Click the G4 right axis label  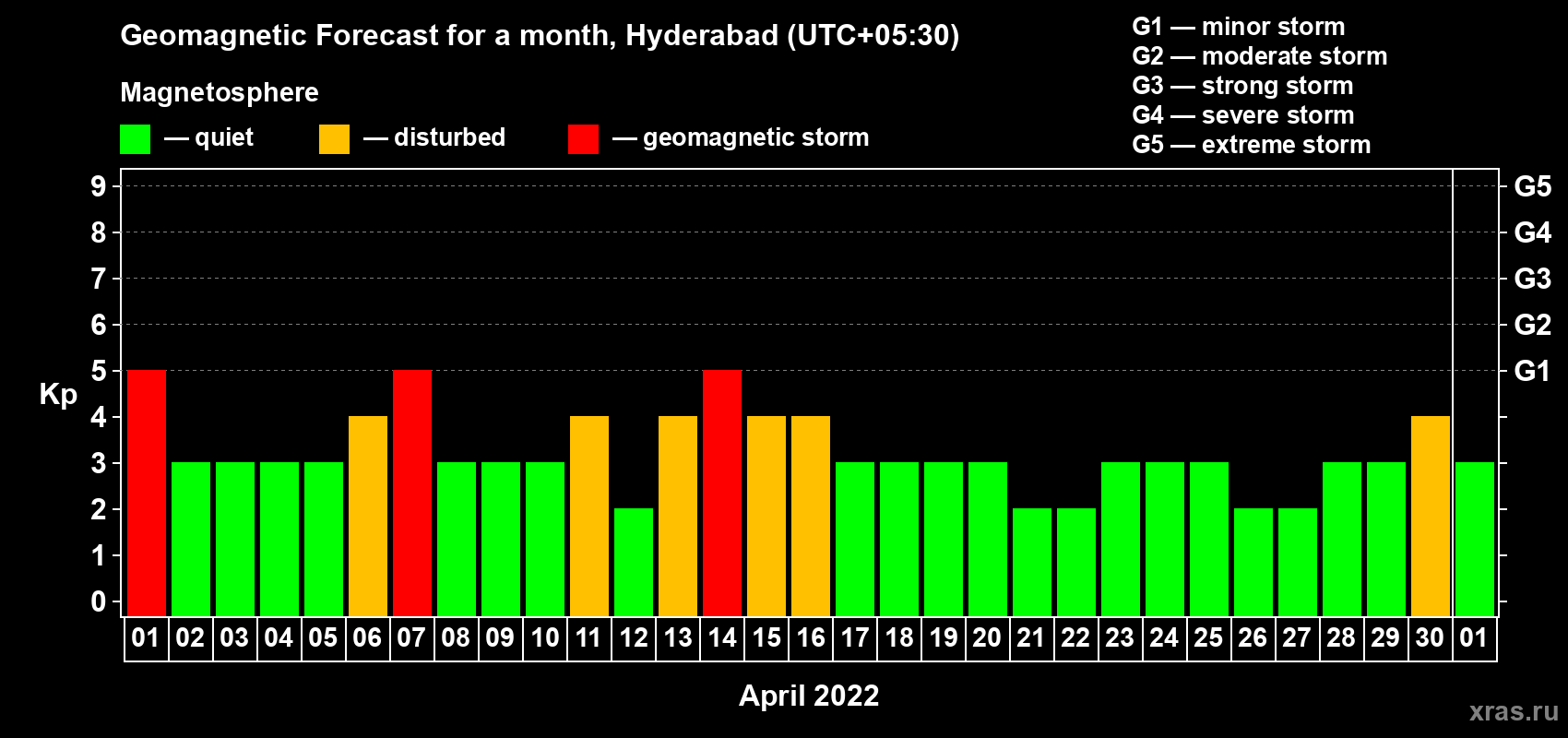1533,232
